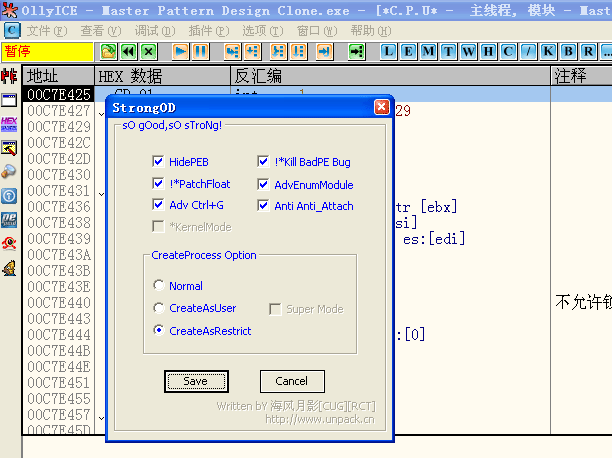The image size is (612, 458).
Task: Open Call stack with K button
Action: [x=548, y=52]
